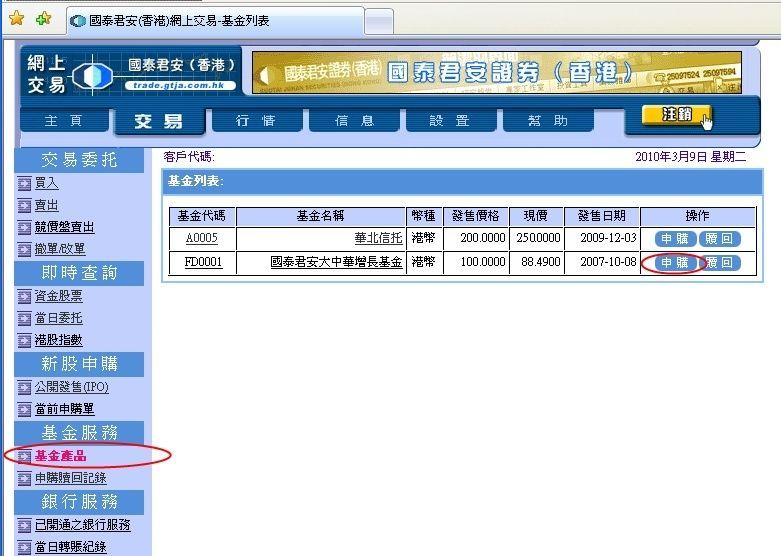The width and height of the screenshot is (781, 556).
Task: Click the arrow icon beside 撤單/改單
Action: pos(24,249)
